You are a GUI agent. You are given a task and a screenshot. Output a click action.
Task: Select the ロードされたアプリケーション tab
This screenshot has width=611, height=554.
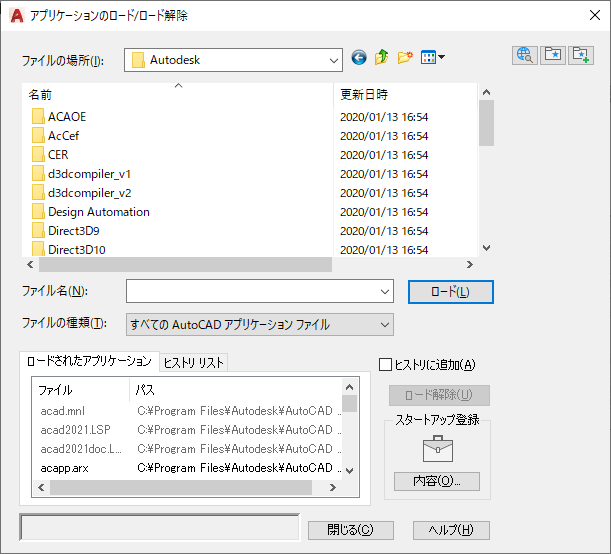coord(89,361)
